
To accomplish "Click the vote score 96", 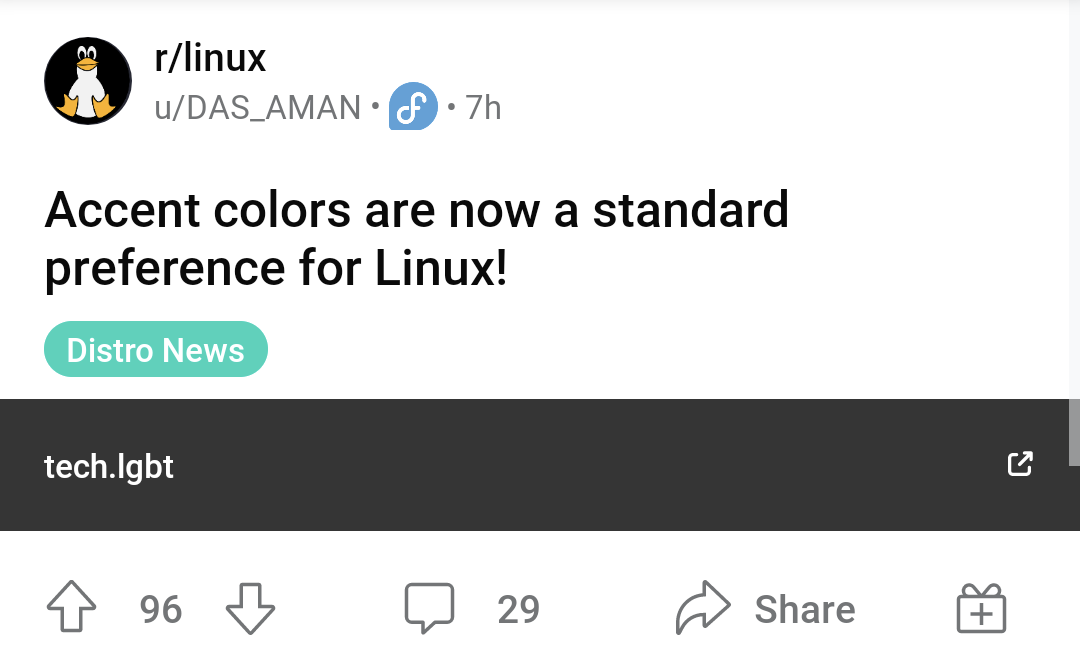I will click(159, 608).
